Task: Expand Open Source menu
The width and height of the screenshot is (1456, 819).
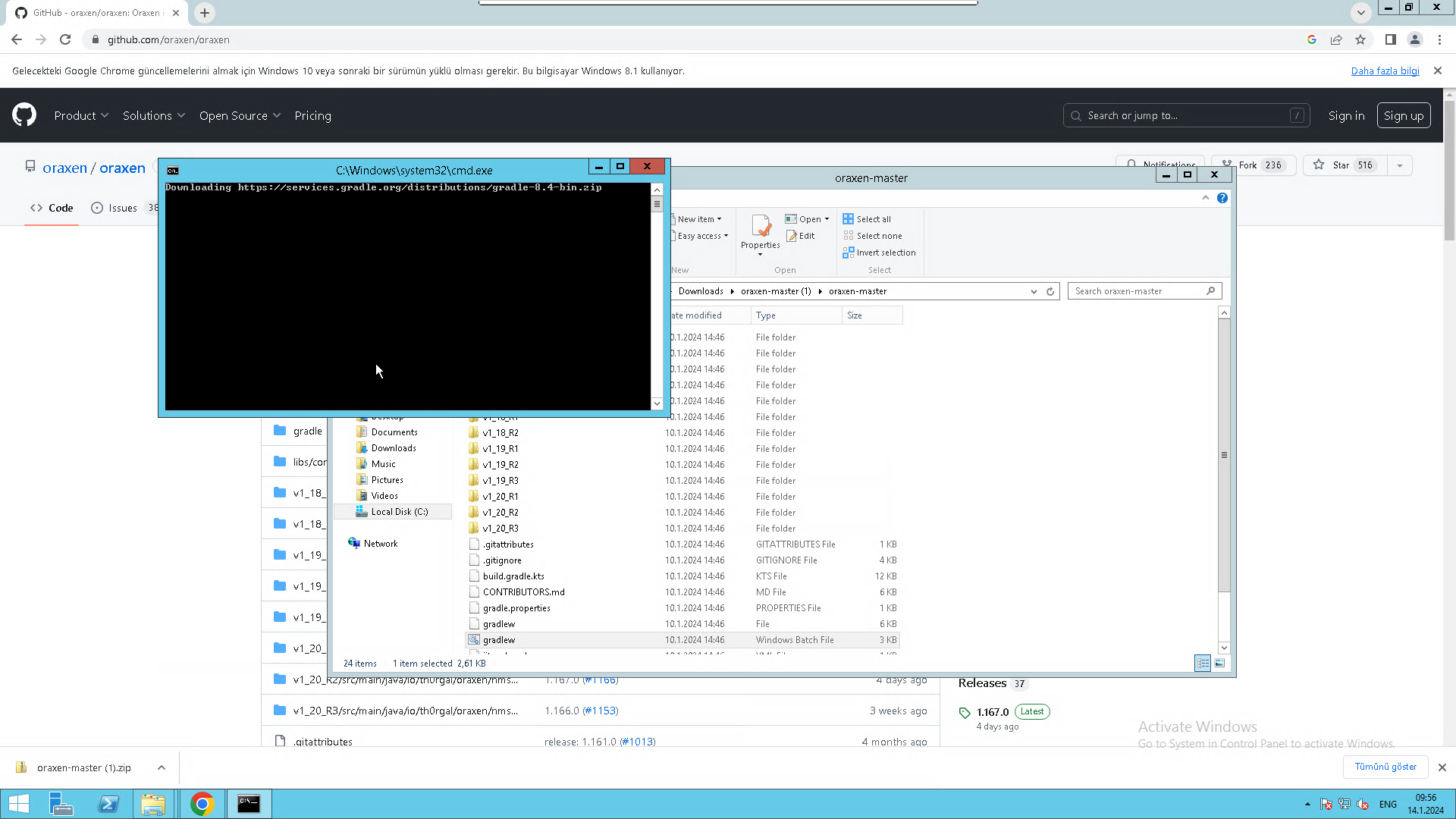Action: pos(240,115)
